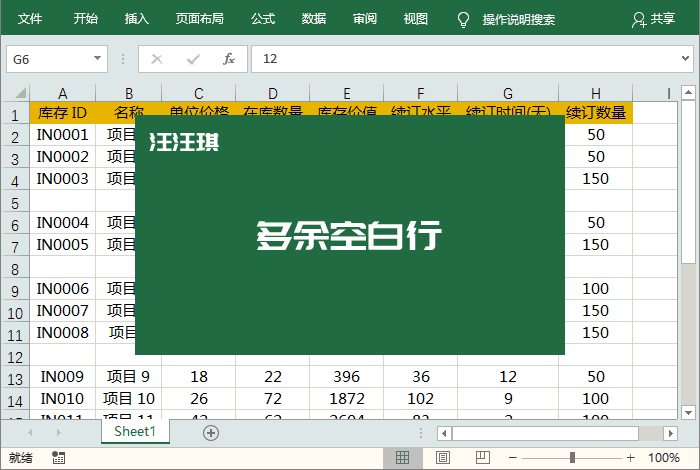Click the cancel X formula icon
Screen dimensions: 700x470
pyautogui.click(x=157, y=59)
